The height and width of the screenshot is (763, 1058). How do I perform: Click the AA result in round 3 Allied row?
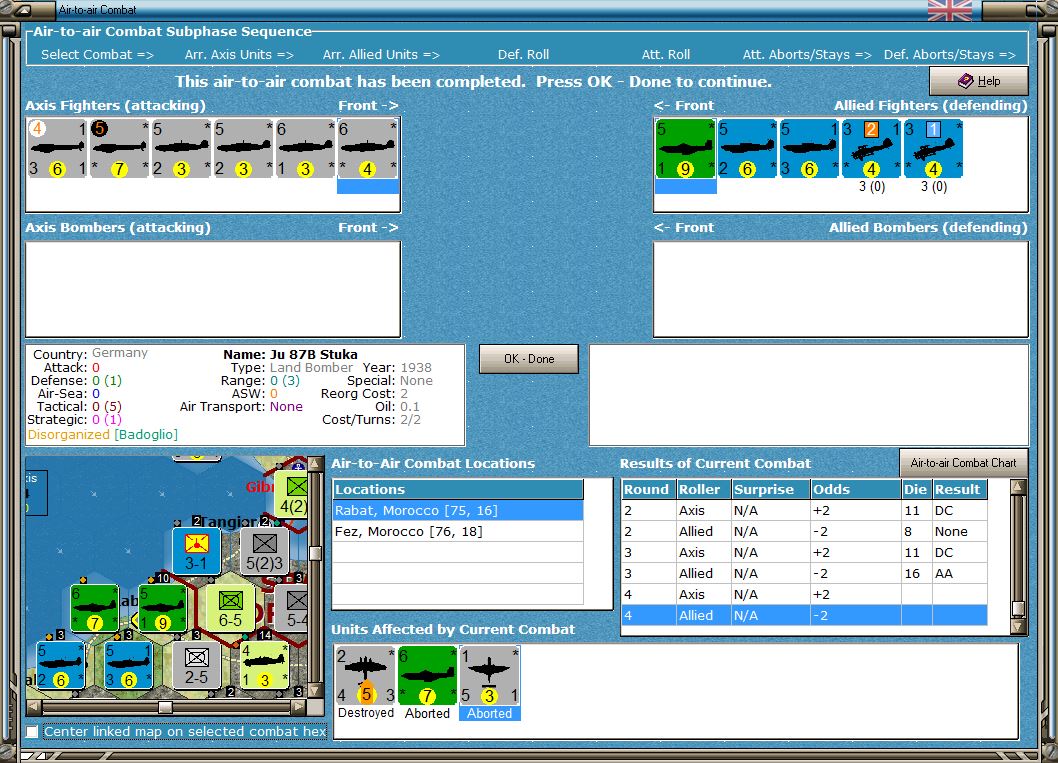pos(944,573)
